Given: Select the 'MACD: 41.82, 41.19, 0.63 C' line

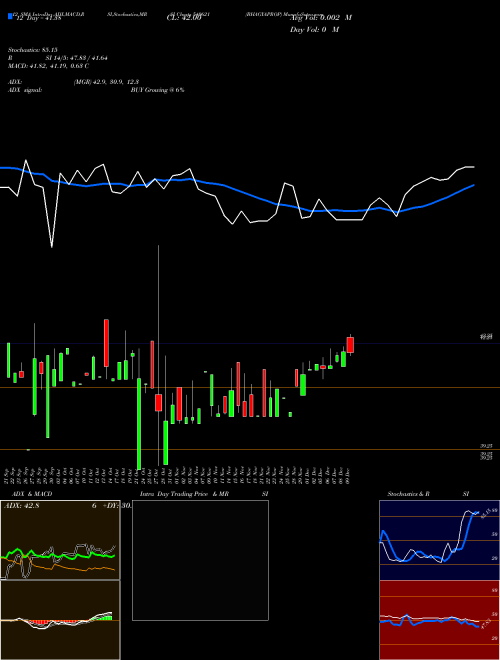Looking at the screenshot, I should pyautogui.click(x=48, y=66).
